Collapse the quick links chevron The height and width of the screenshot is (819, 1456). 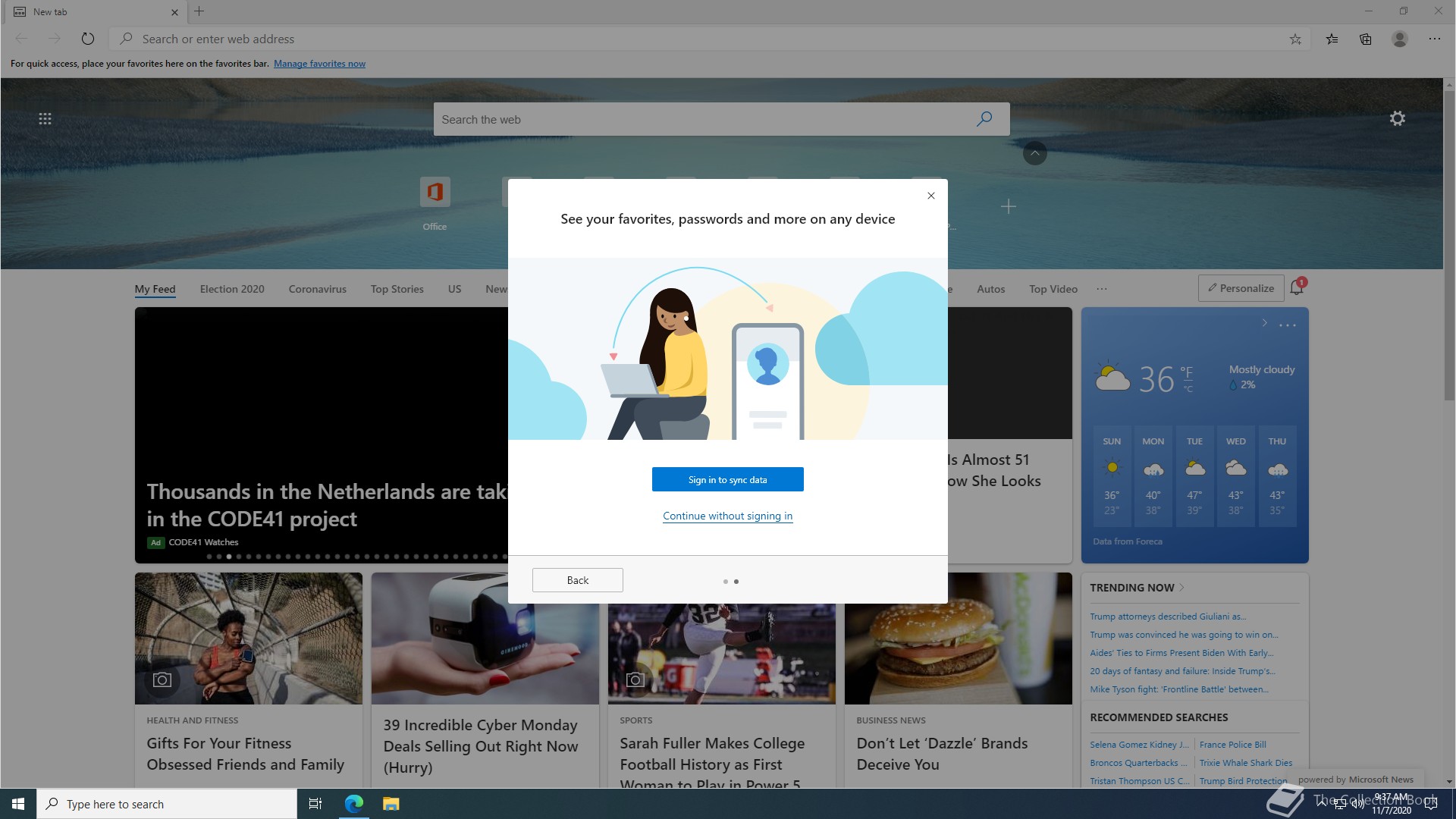tap(1035, 153)
